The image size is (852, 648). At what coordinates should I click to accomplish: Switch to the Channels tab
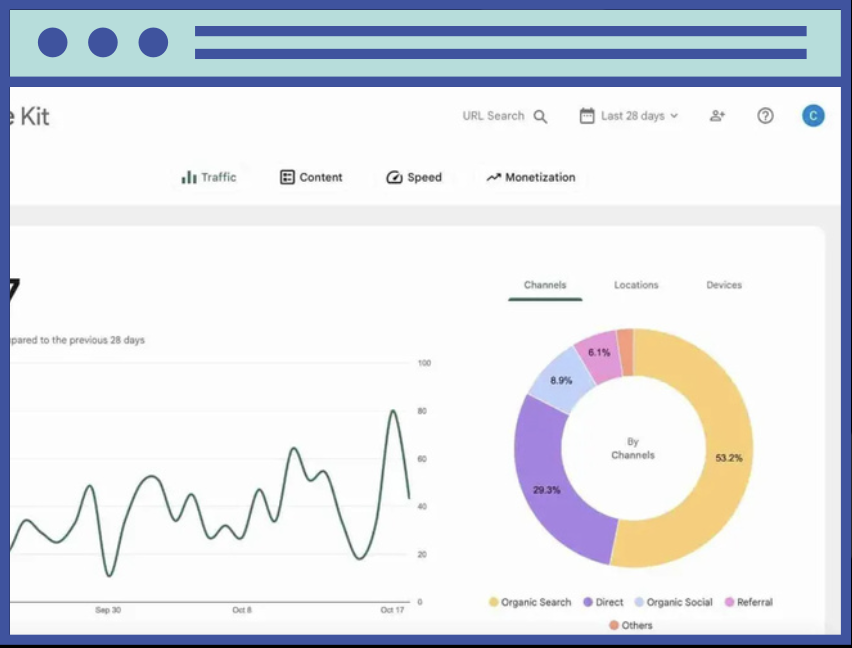pos(545,285)
